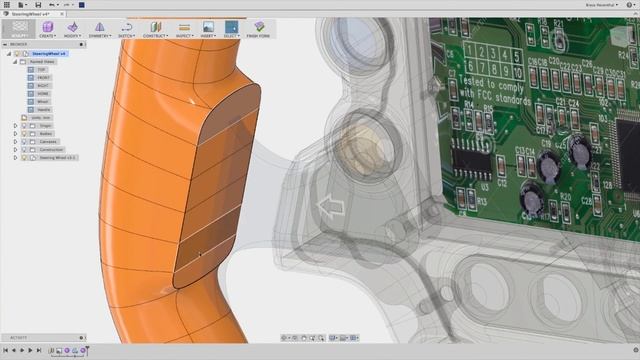Collapse the Browser panel
Viewport: 640px width, 360px height.
[x=5, y=44]
